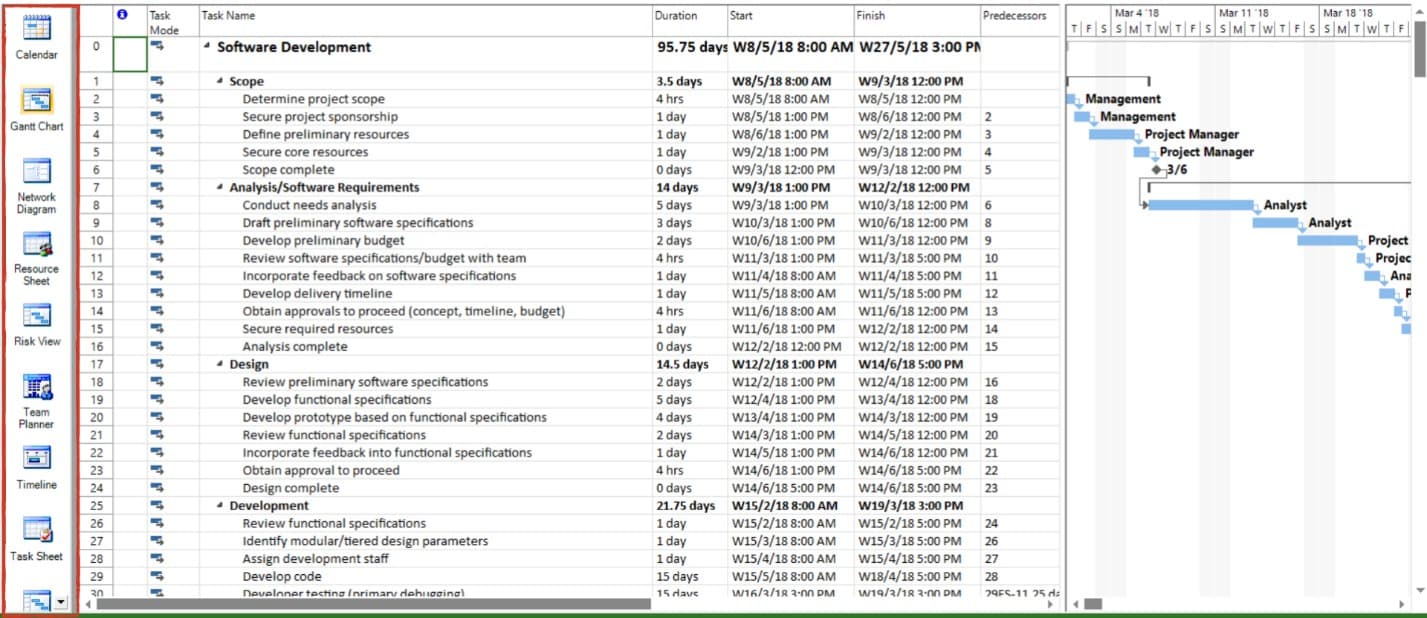Click task mode icon for Scope complete row

[157, 170]
